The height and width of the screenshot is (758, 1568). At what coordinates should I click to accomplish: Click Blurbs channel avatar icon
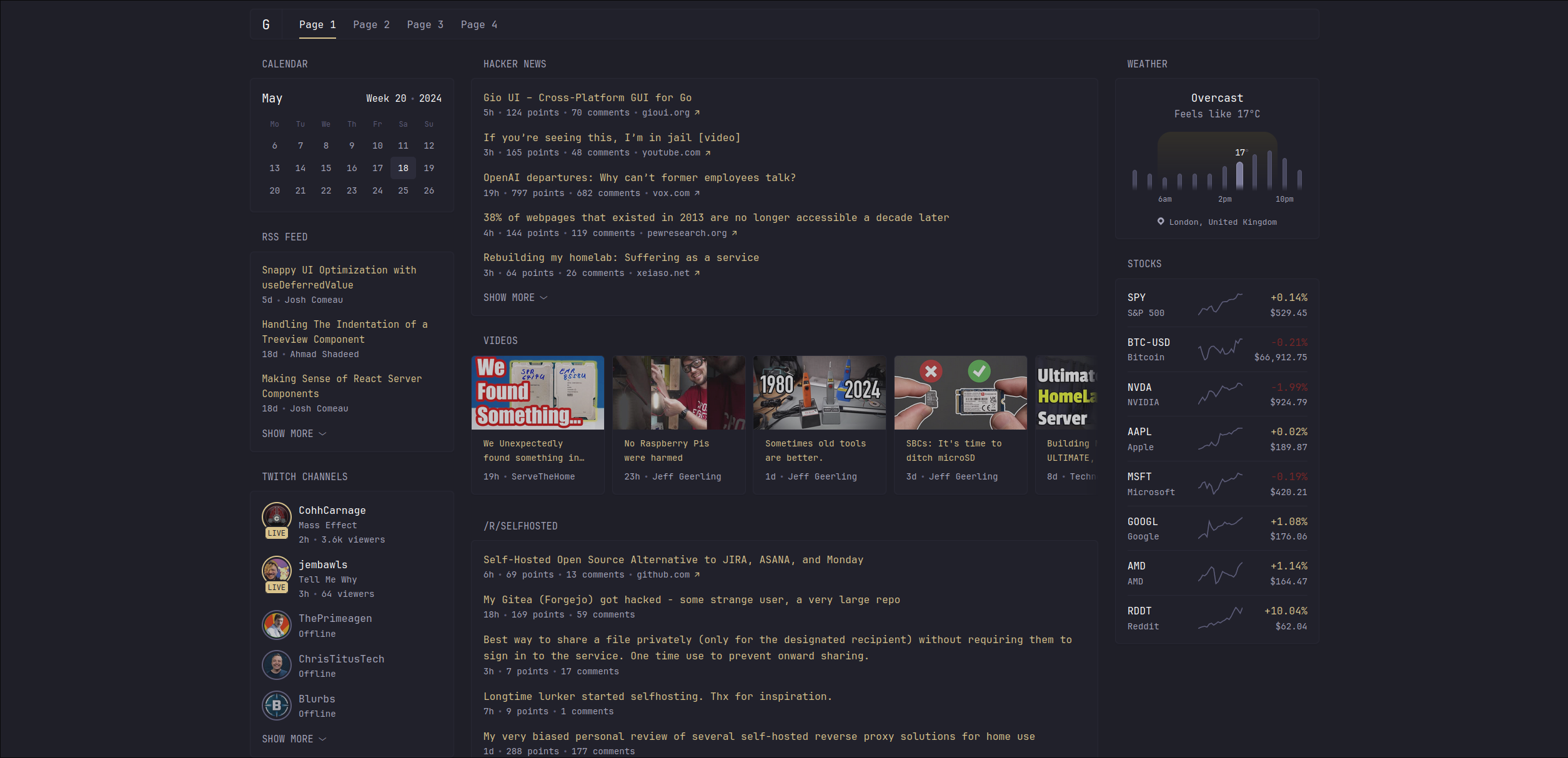[x=276, y=705]
